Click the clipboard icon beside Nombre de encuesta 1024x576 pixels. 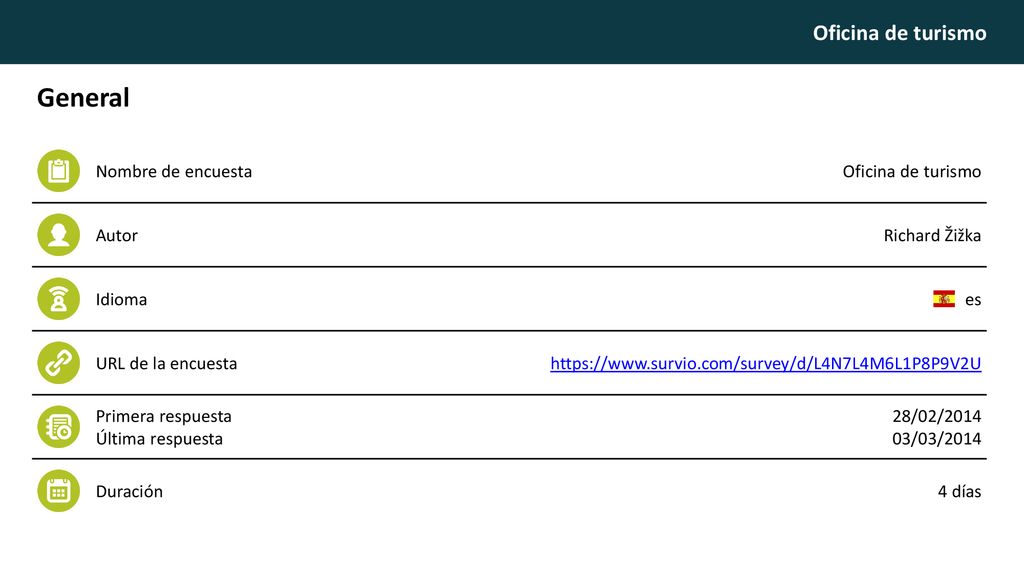pyautogui.click(x=58, y=171)
